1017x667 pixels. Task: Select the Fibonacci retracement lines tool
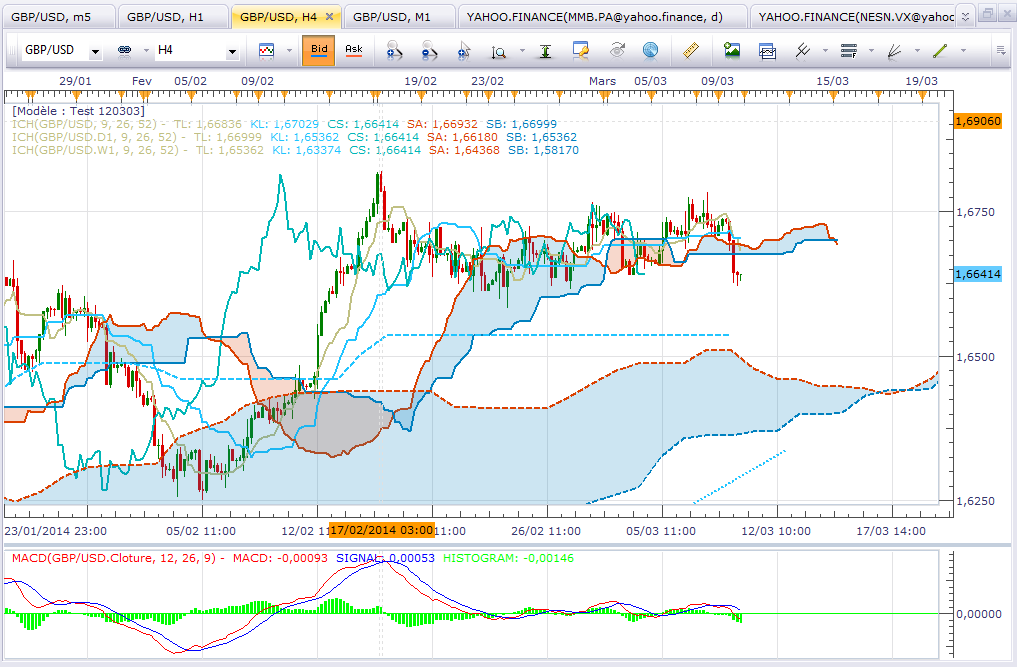pos(848,51)
